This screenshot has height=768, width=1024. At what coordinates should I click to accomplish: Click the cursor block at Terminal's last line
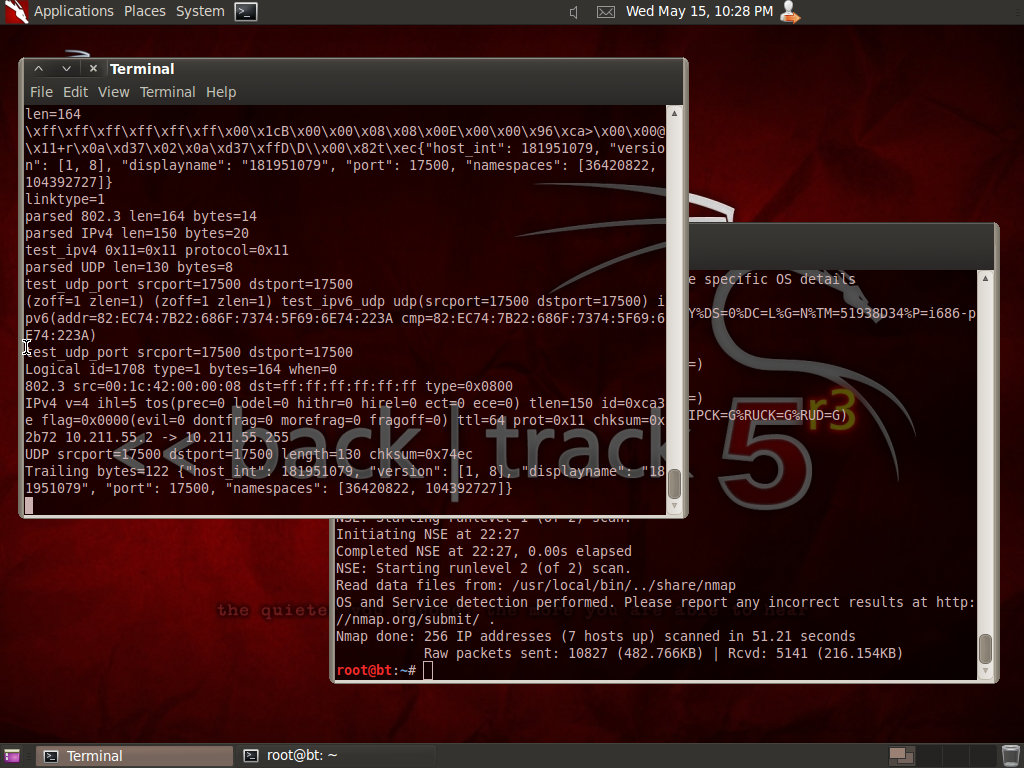click(x=29, y=505)
